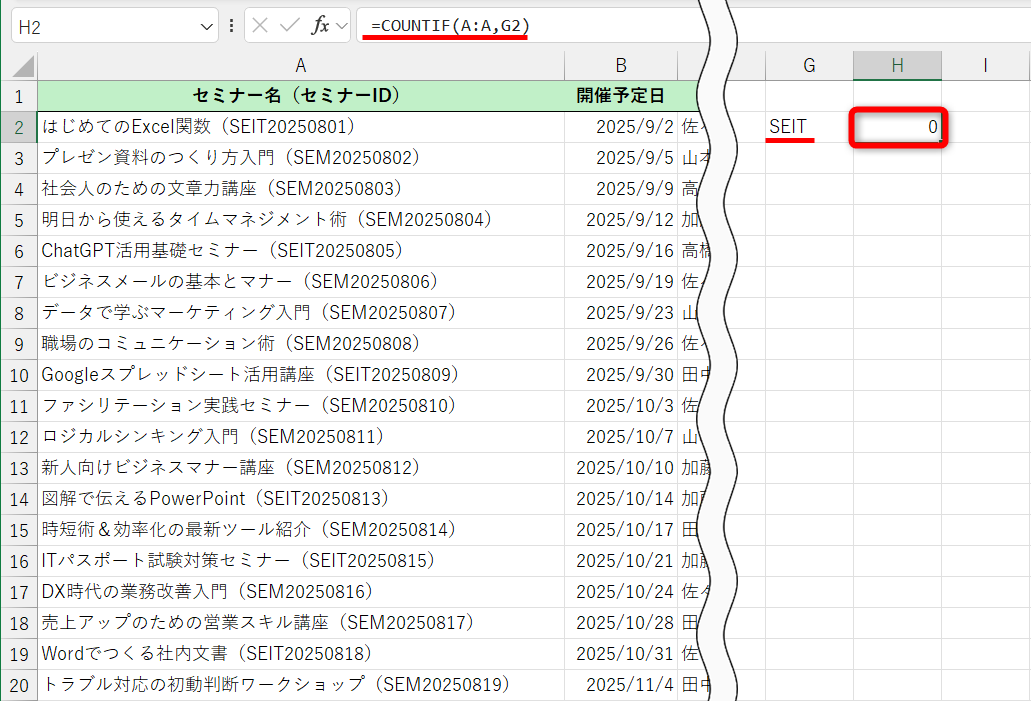Click cell H2 showing the value 0
1031x701 pixels.
896,125
